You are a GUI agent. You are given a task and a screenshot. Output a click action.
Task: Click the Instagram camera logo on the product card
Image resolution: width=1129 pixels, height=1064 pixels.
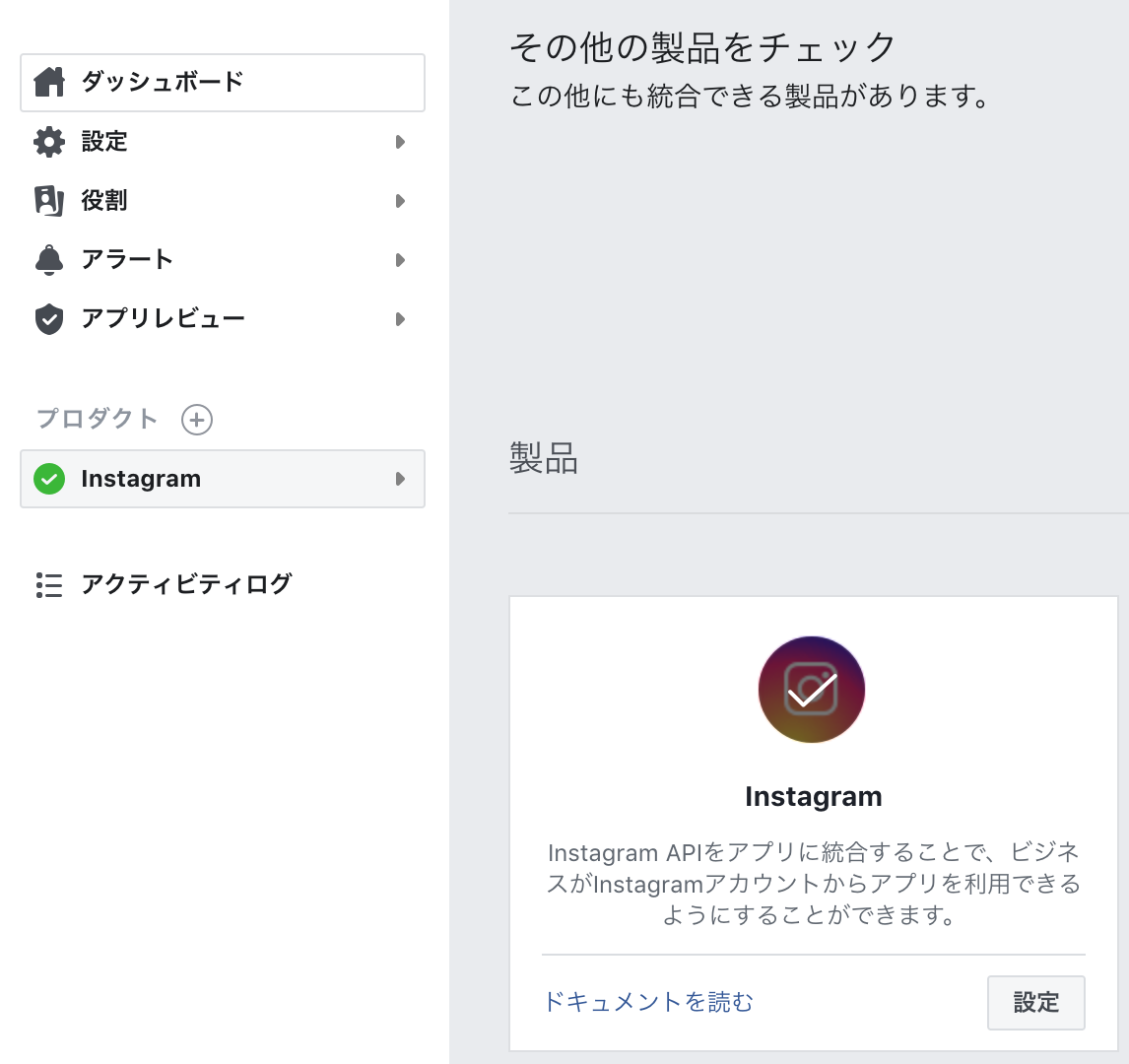pos(811,689)
